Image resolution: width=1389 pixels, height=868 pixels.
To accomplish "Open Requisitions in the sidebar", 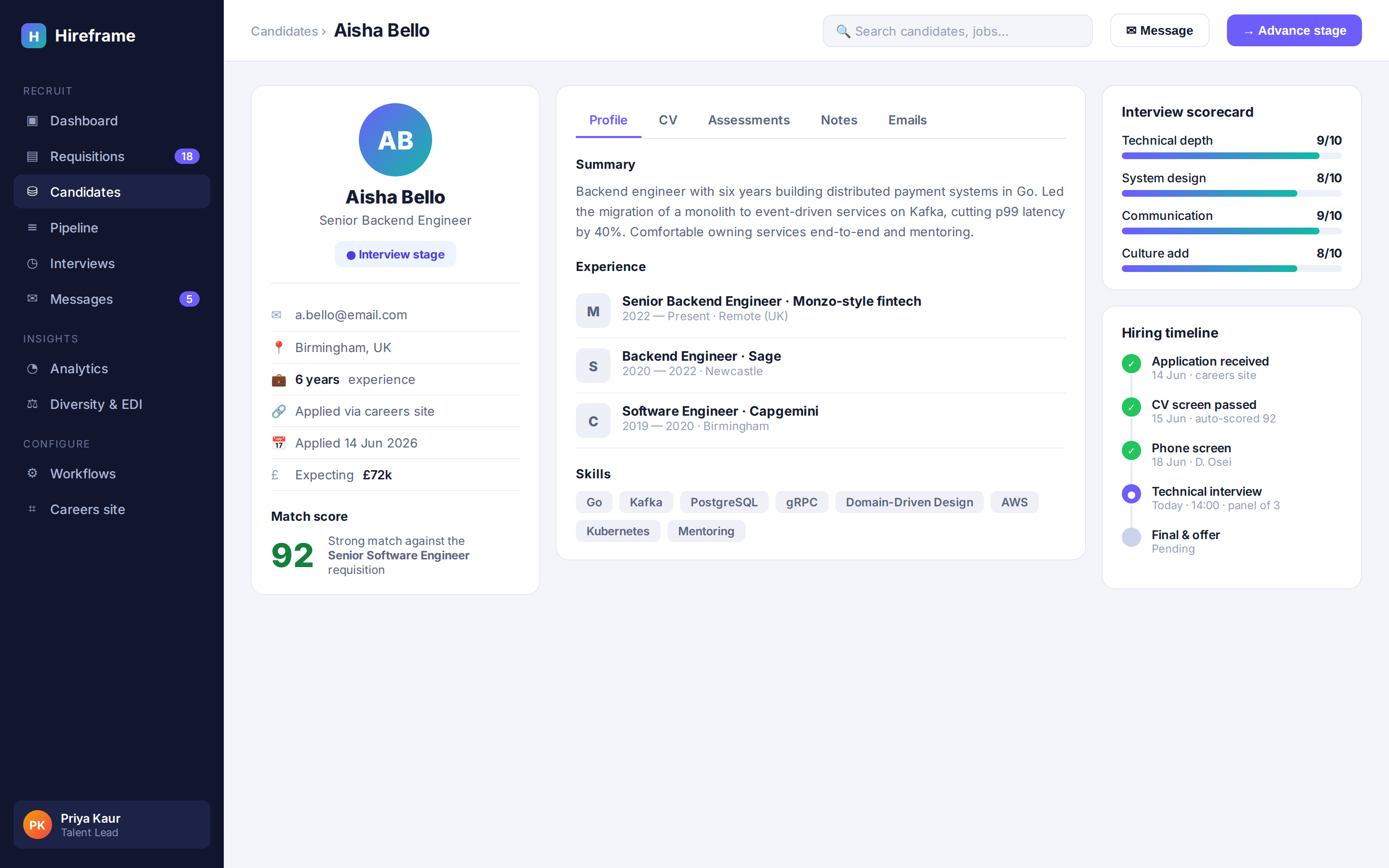I will [x=112, y=156].
